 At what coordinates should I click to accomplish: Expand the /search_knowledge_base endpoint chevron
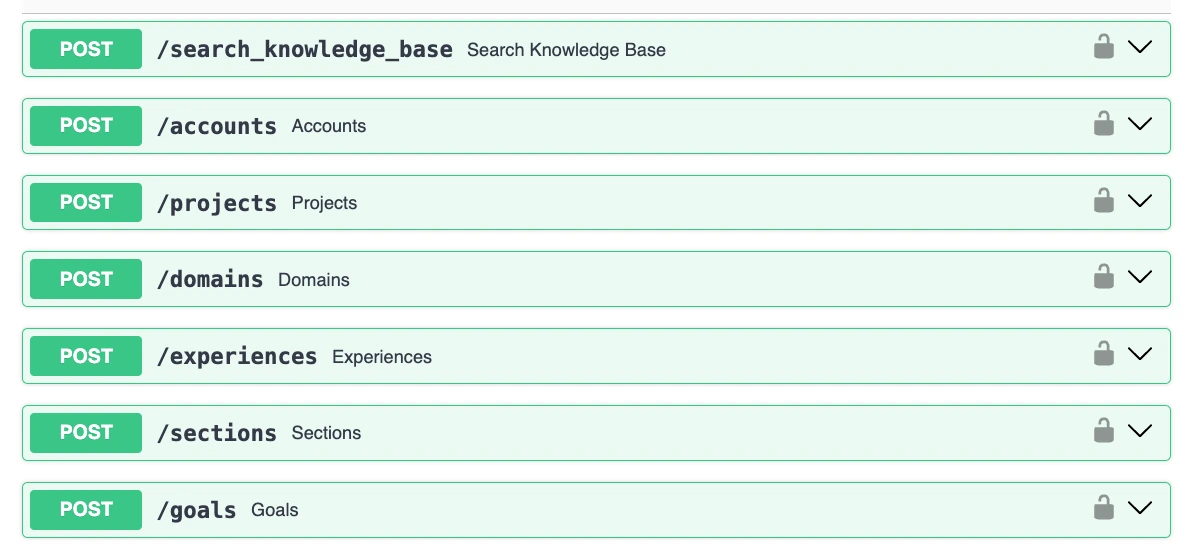click(1140, 47)
